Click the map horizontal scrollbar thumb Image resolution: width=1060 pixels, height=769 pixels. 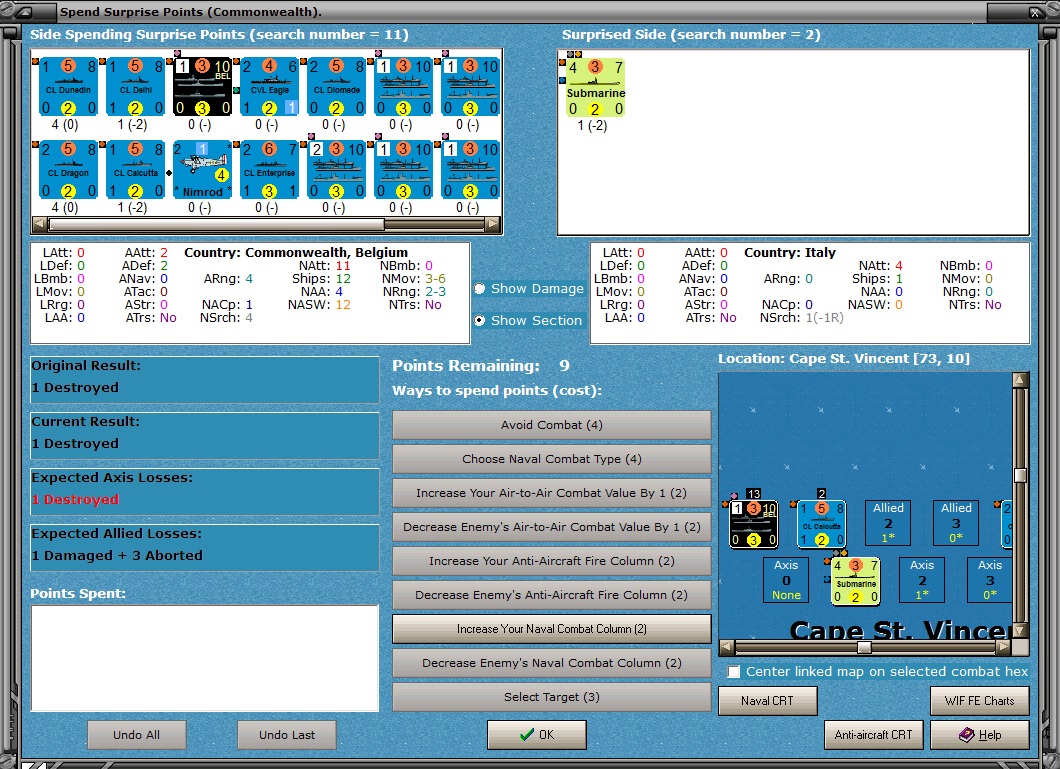click(x=864, y=647)
